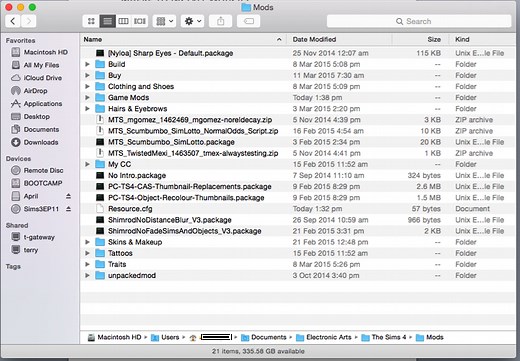
Task: Select No Intro.package file
Action: pos(298,175)
